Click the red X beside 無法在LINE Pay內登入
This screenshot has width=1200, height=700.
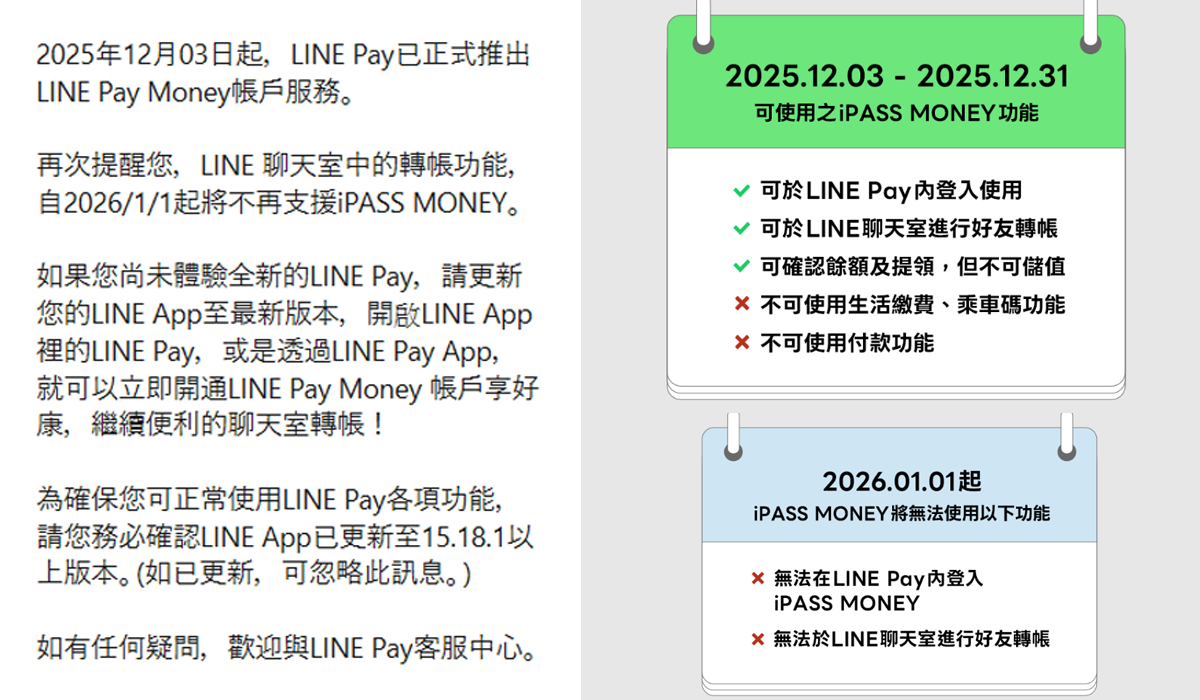758,578
